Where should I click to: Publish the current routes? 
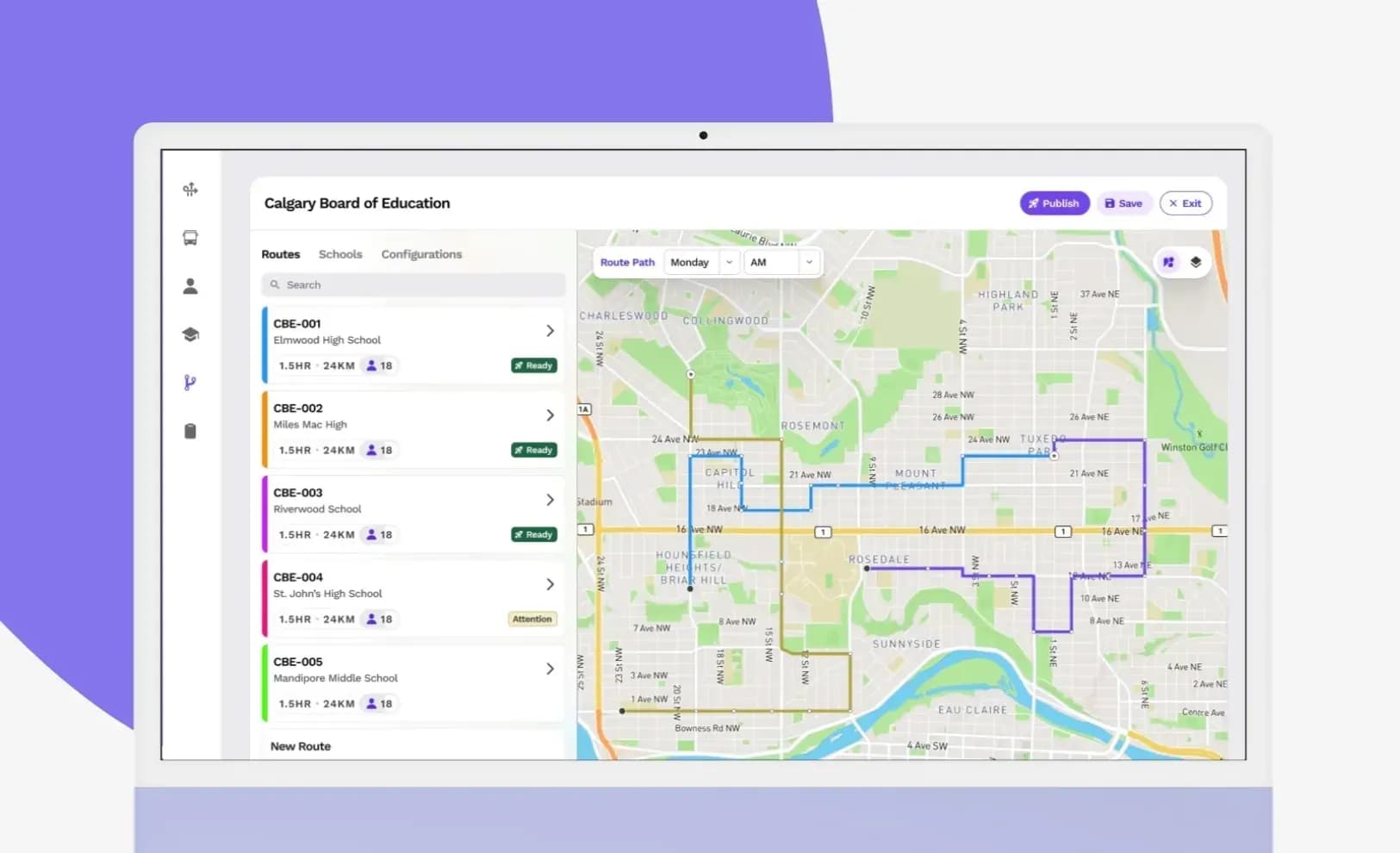1054,202
